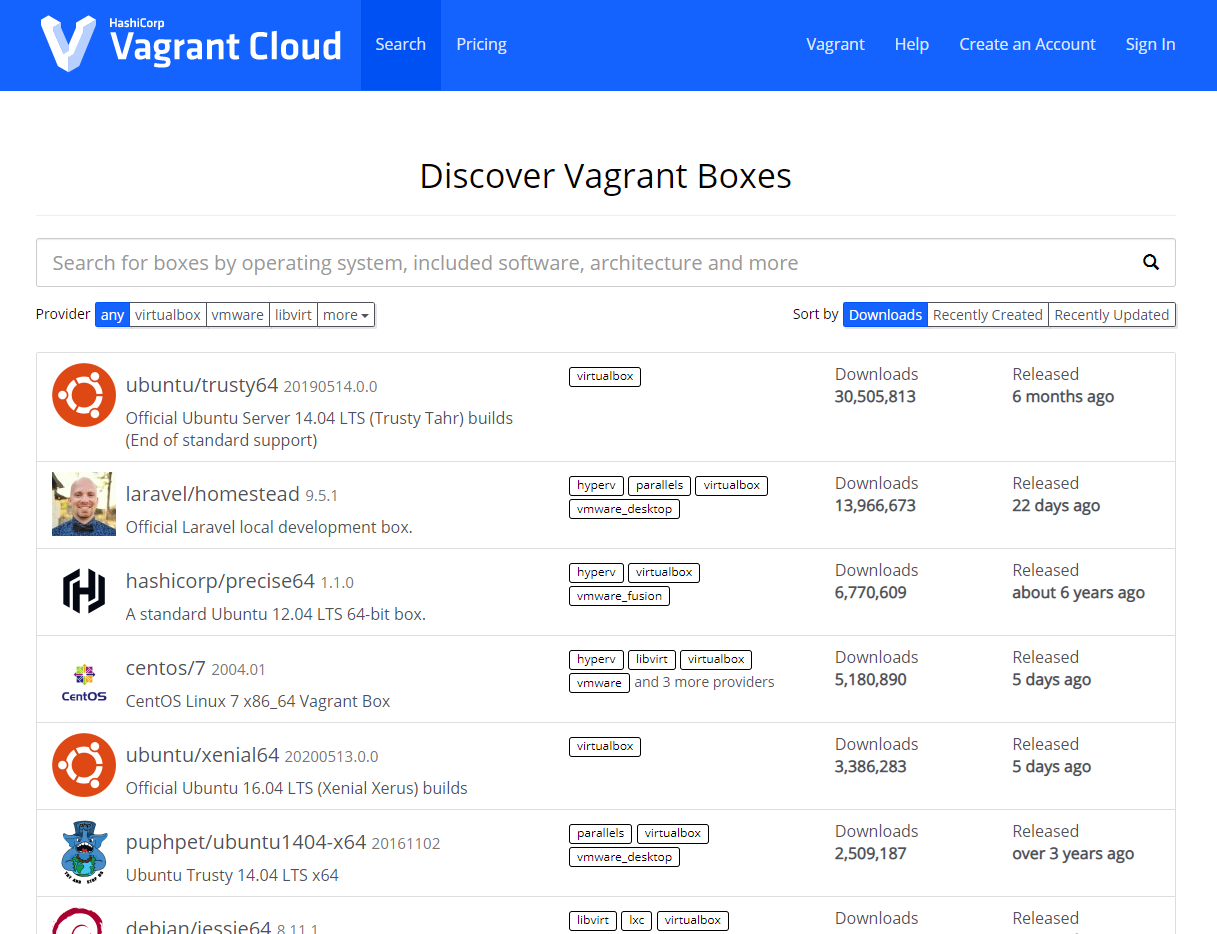Click the hashicorp/precise64 HashiCorp logo

pos(84,591)
